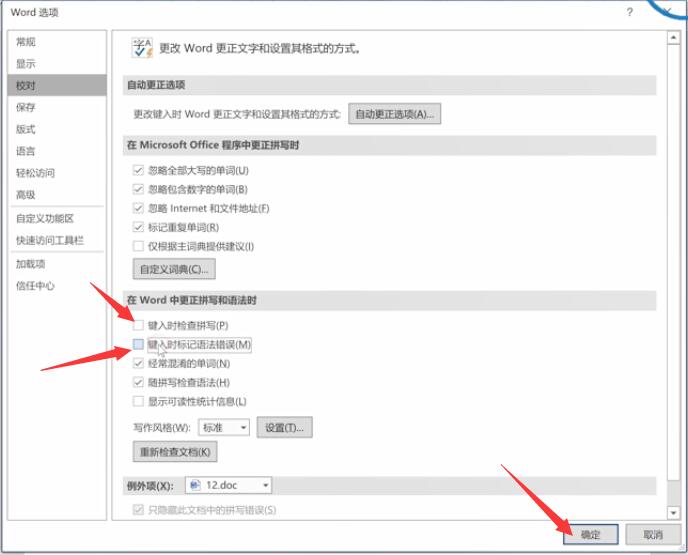
Task: Uncheck 随拼写检查语法(H)
Action: [138, 382]
